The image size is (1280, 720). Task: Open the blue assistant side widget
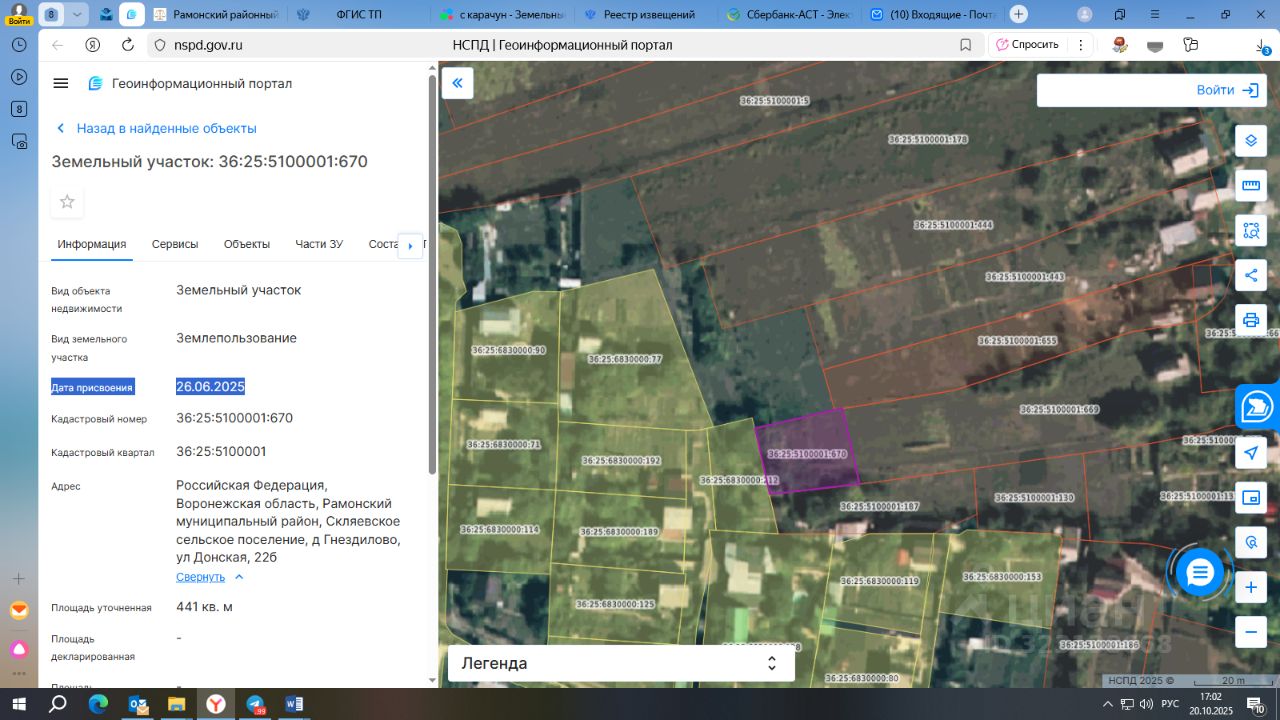click(x=1257, y=407)
